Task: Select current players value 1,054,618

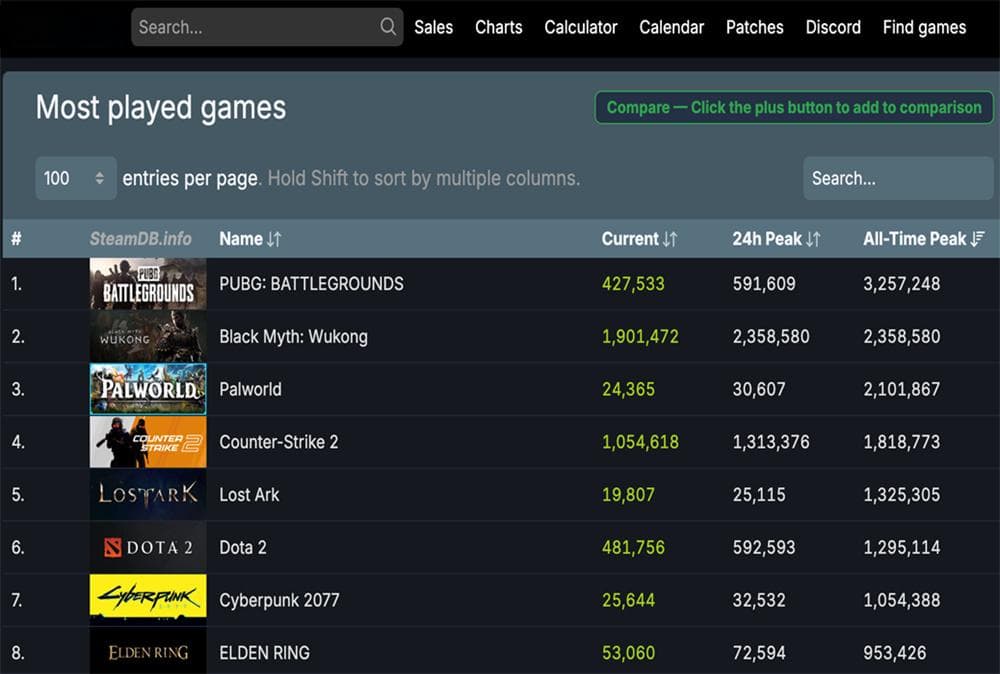Action: [640, 442]
